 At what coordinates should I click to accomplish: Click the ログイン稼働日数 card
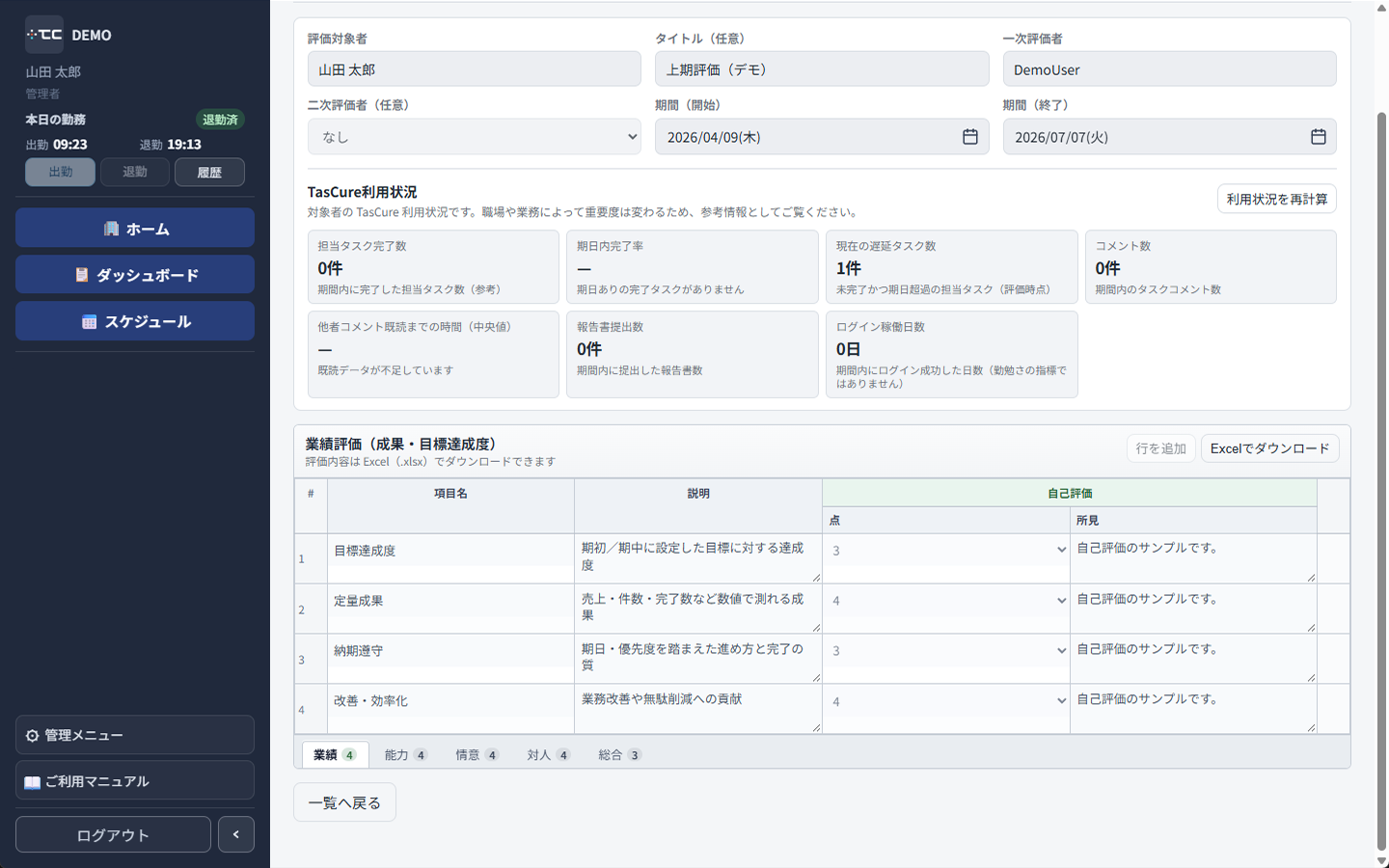click(x=951, y=354)
